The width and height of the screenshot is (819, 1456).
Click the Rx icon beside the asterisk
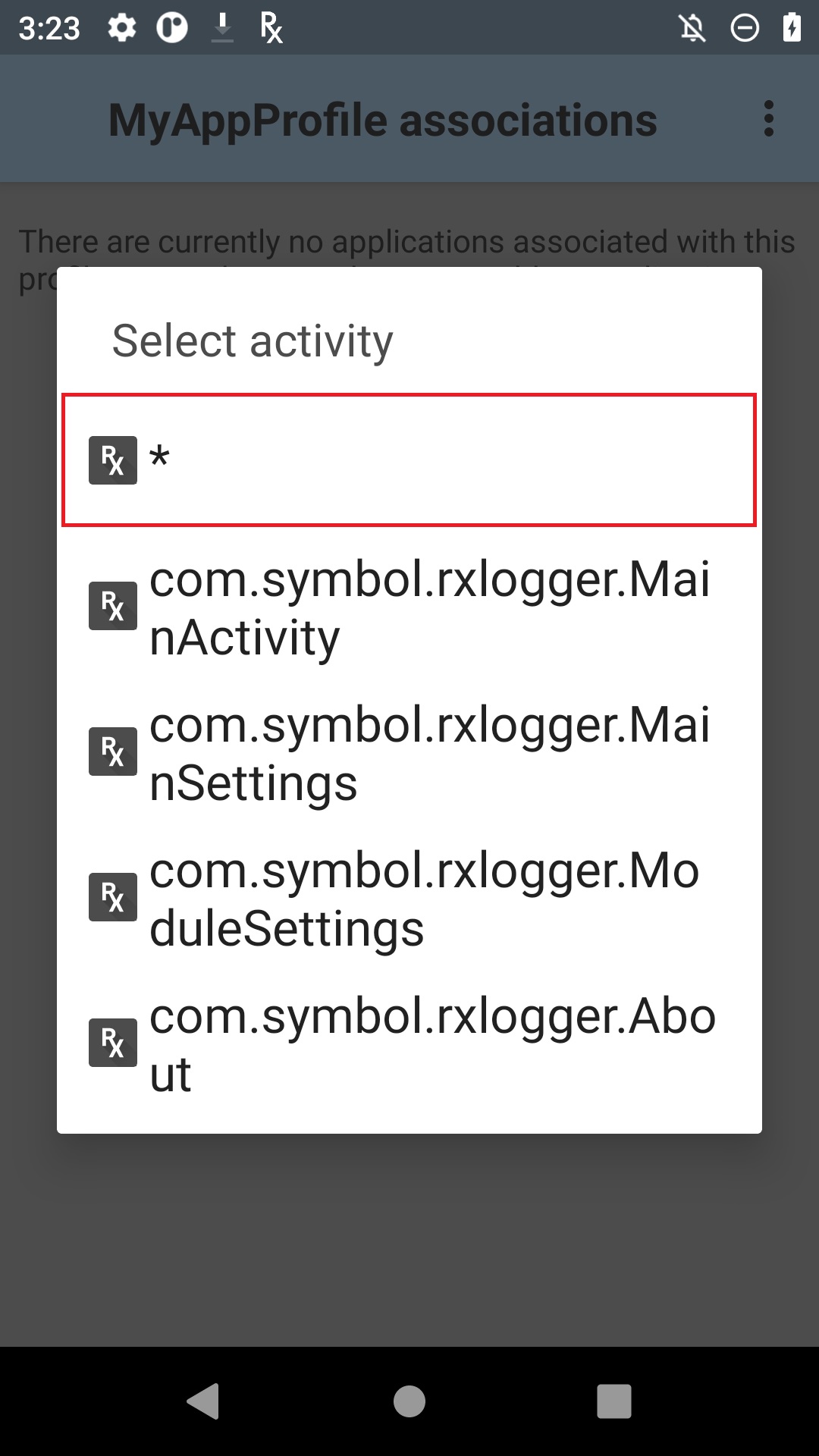point(113,460)
